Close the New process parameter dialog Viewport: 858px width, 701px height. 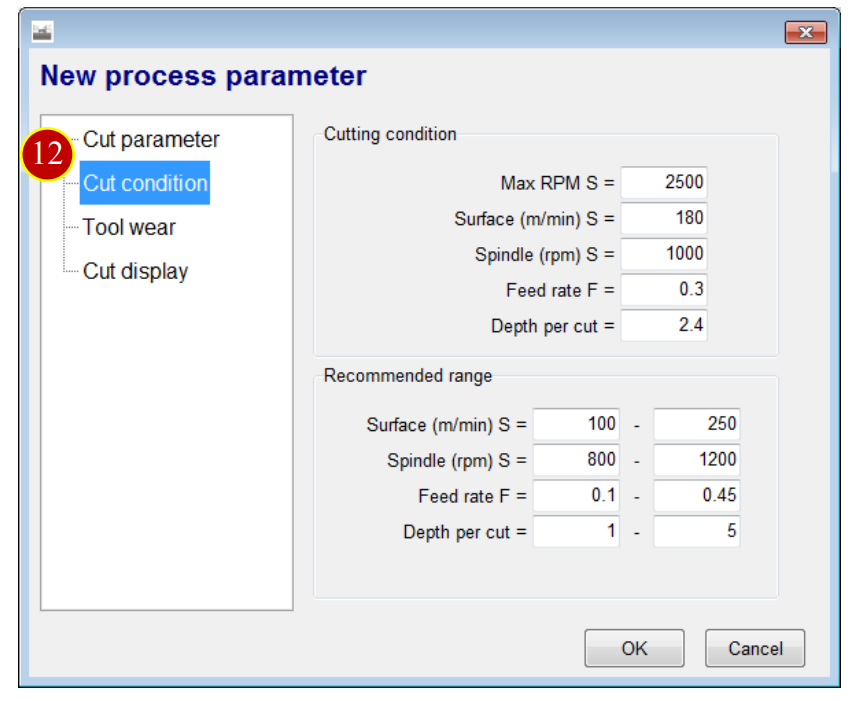coord(805,32)
